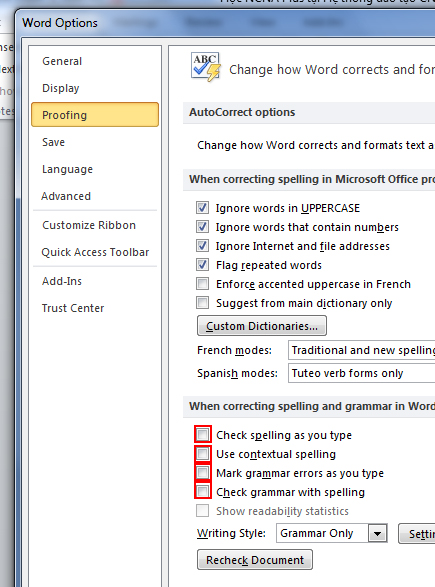Open the Advanced options category
This screenshot has height=587, width=435.
tap(66, 196)
